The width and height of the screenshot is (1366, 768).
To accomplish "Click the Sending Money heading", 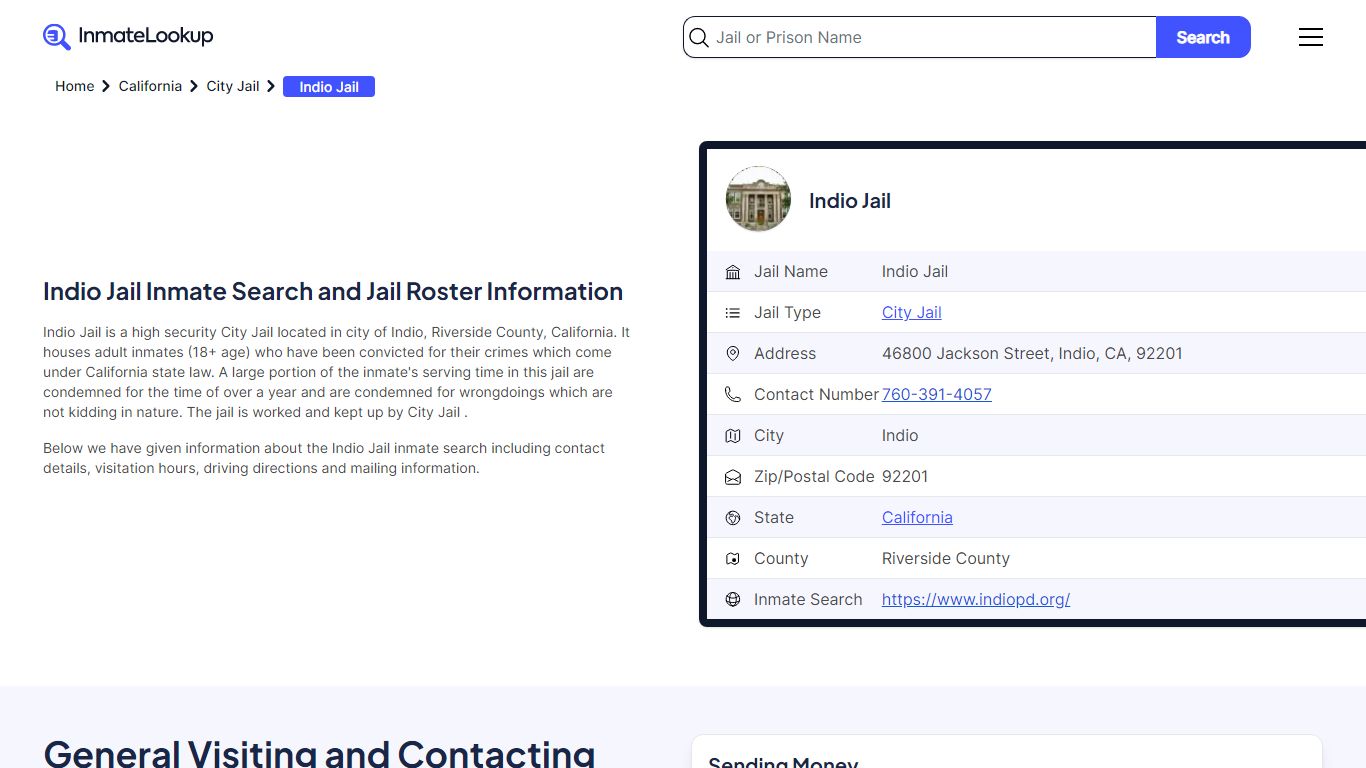I will (783, 763).
